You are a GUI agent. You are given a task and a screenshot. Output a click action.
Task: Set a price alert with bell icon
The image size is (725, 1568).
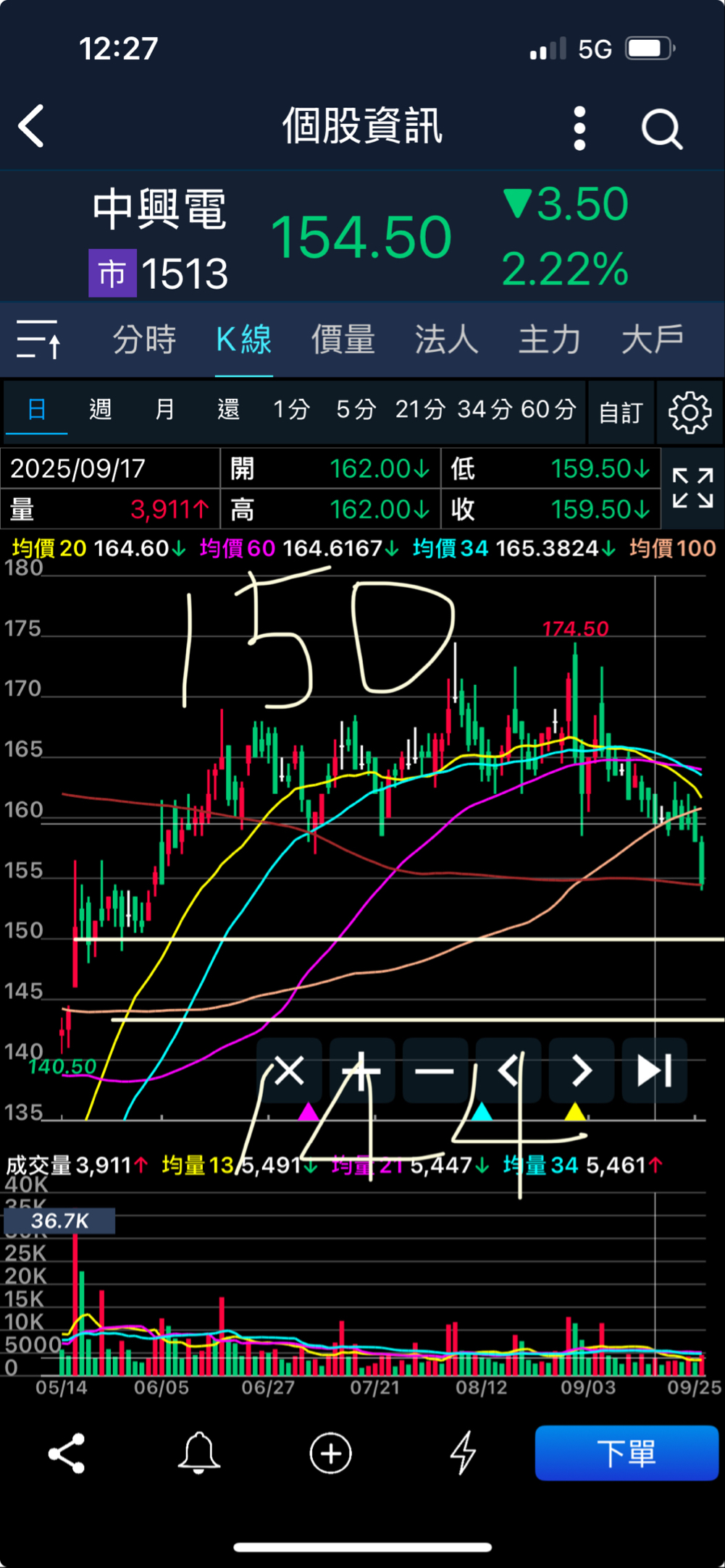(198, 1453)
